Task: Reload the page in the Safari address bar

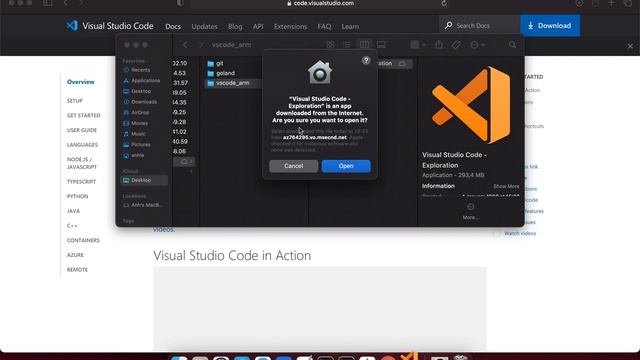Action: point(444,3)
